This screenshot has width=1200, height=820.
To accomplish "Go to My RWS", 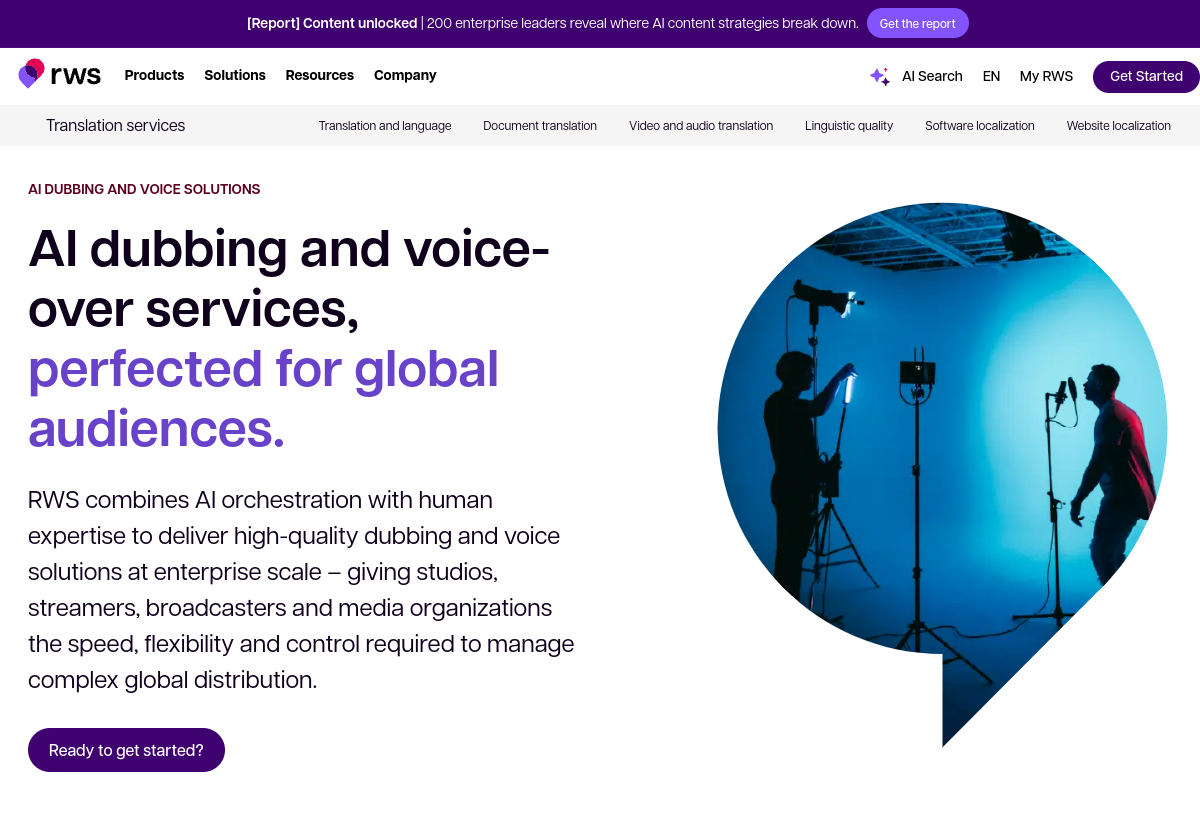I will pyautogui.click(x=1046, y=76).
